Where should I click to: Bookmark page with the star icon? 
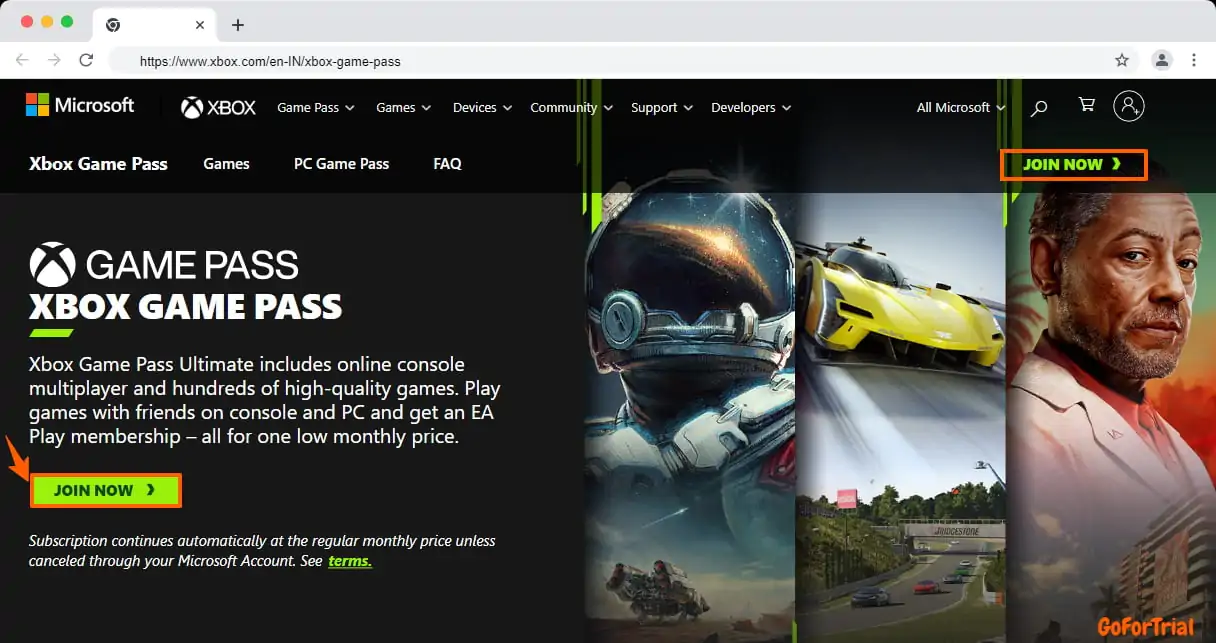(1122, 60)
